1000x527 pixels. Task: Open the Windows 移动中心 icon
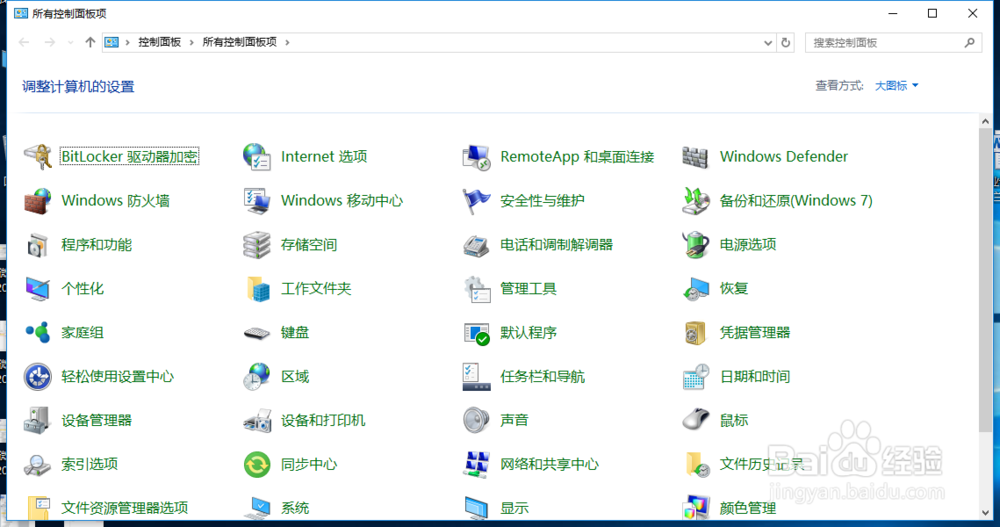257,201
